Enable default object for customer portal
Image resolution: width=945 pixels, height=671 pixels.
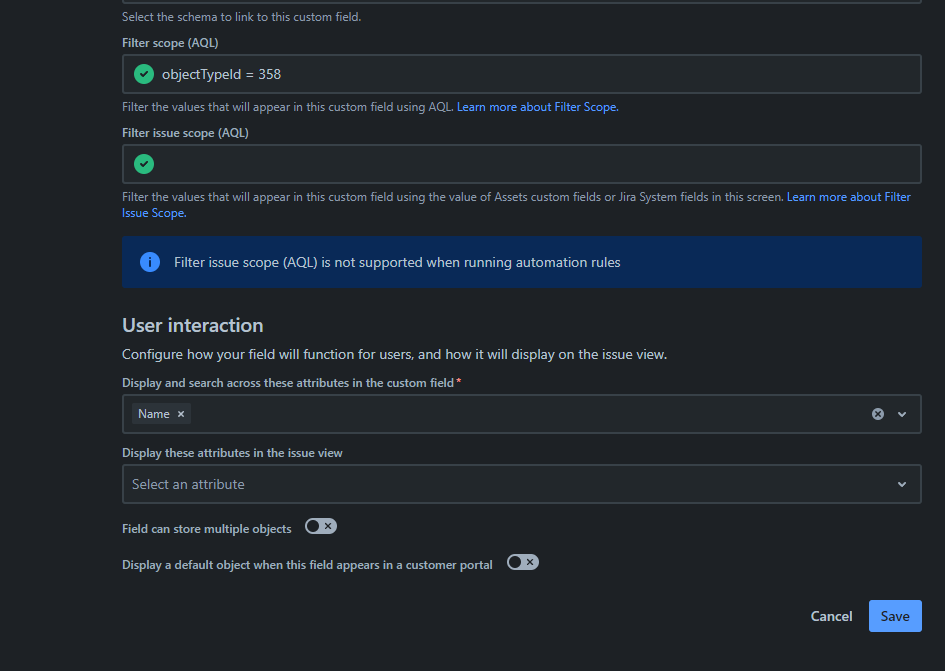coord(523,562)
